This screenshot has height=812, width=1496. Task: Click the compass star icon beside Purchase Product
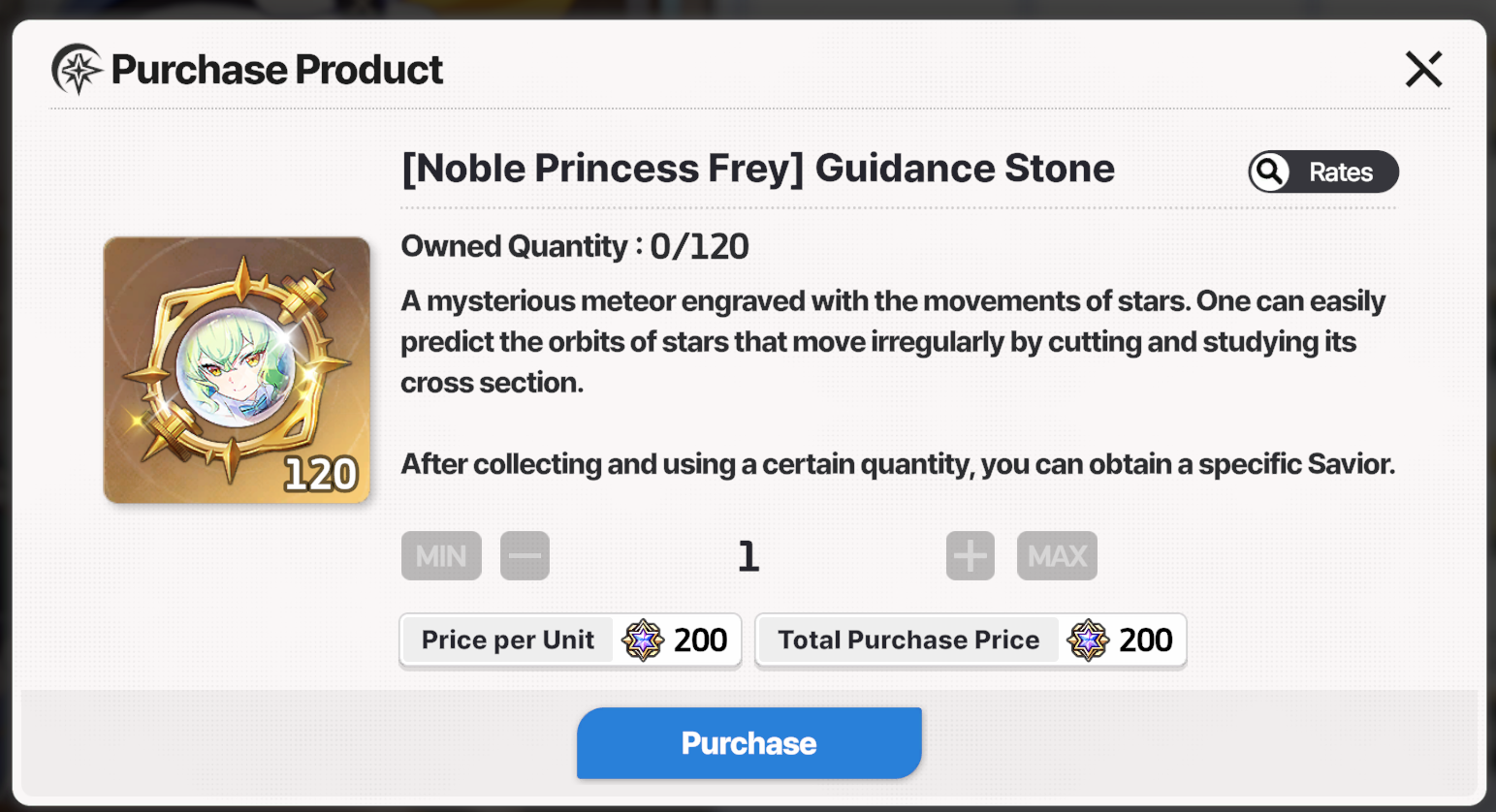(x=77, y=70)
